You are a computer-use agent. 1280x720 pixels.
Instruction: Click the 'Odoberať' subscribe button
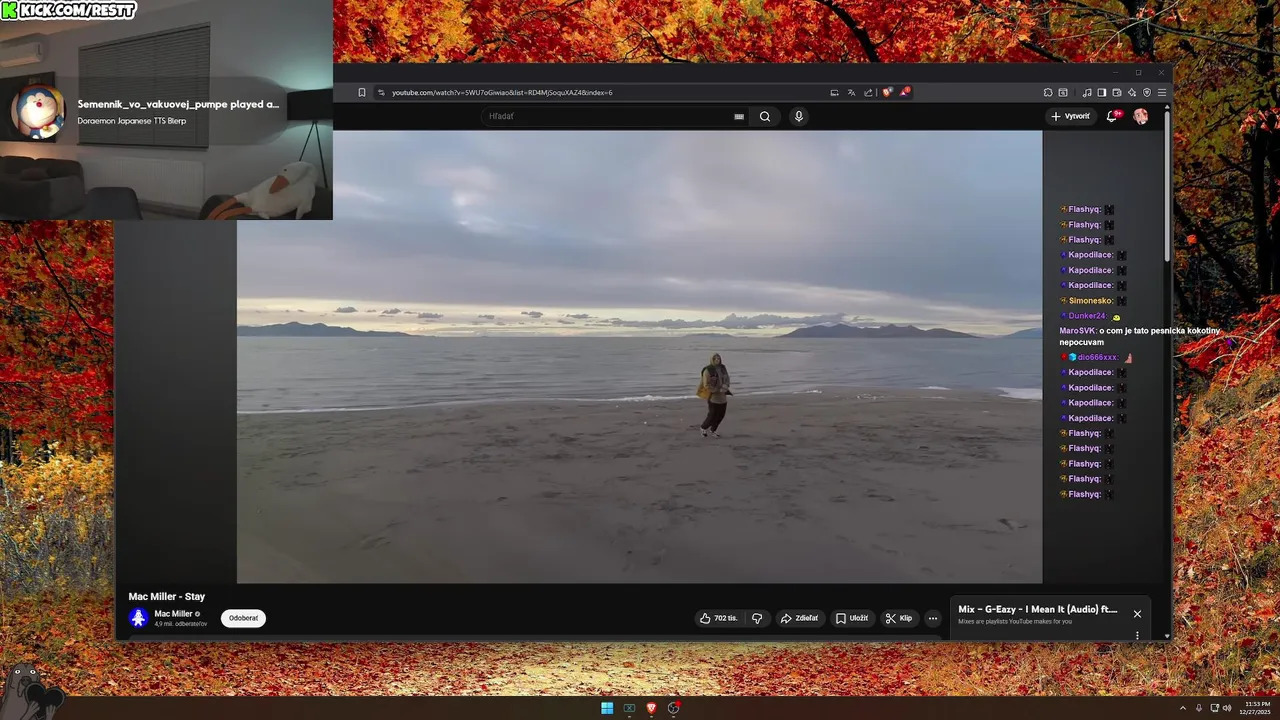(x=243, y=618)
